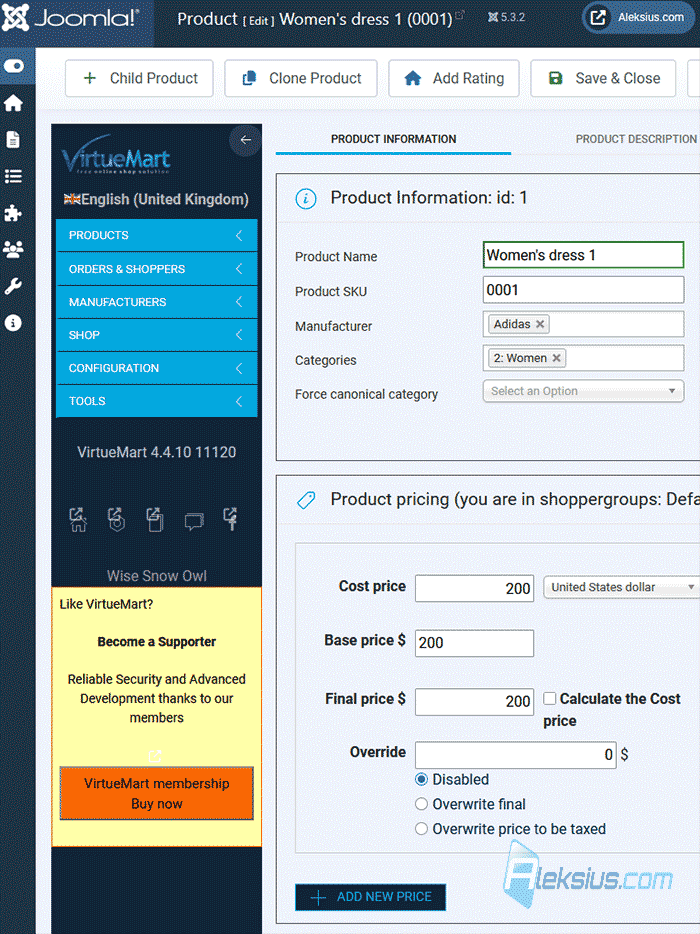Collapse the VirtueMart menu with back arrow
The width and height of the screenshot is (700, 934).
pos(245,140)
